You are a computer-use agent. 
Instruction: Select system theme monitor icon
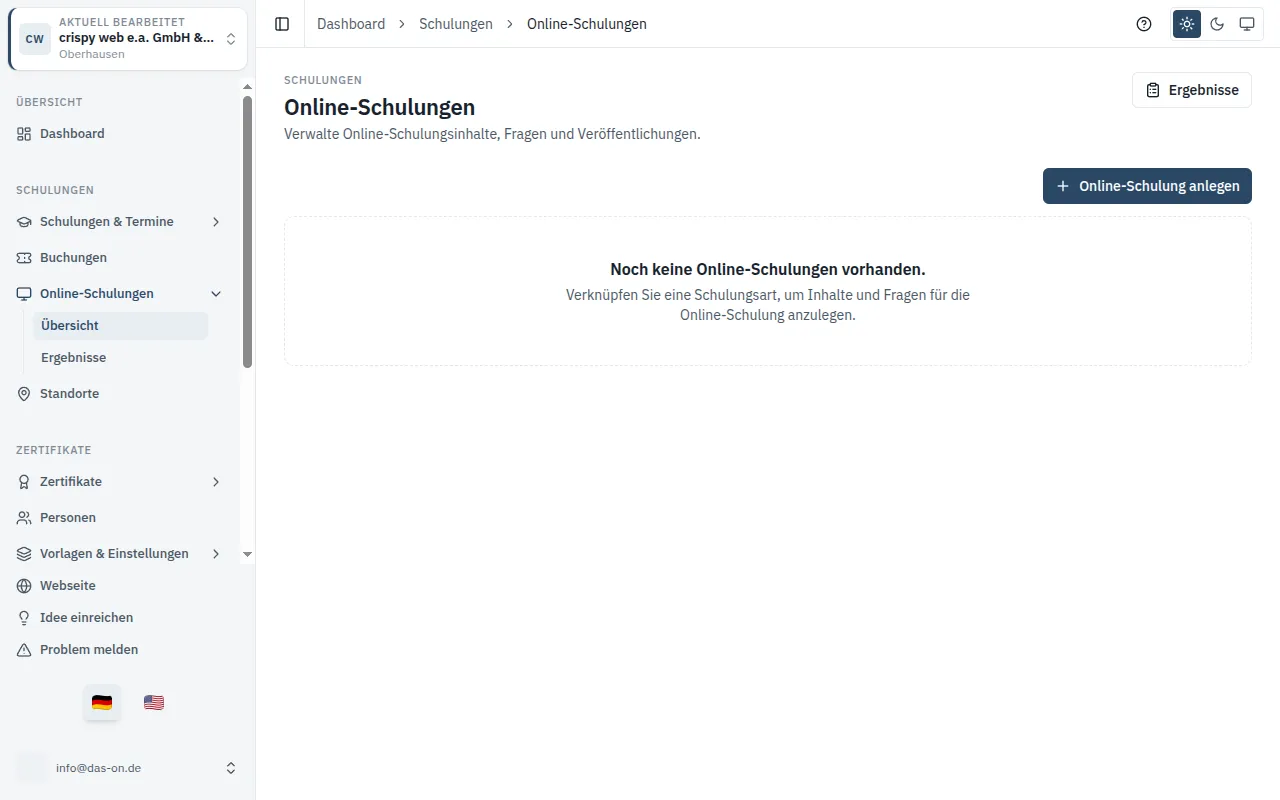click(1247, 24)
